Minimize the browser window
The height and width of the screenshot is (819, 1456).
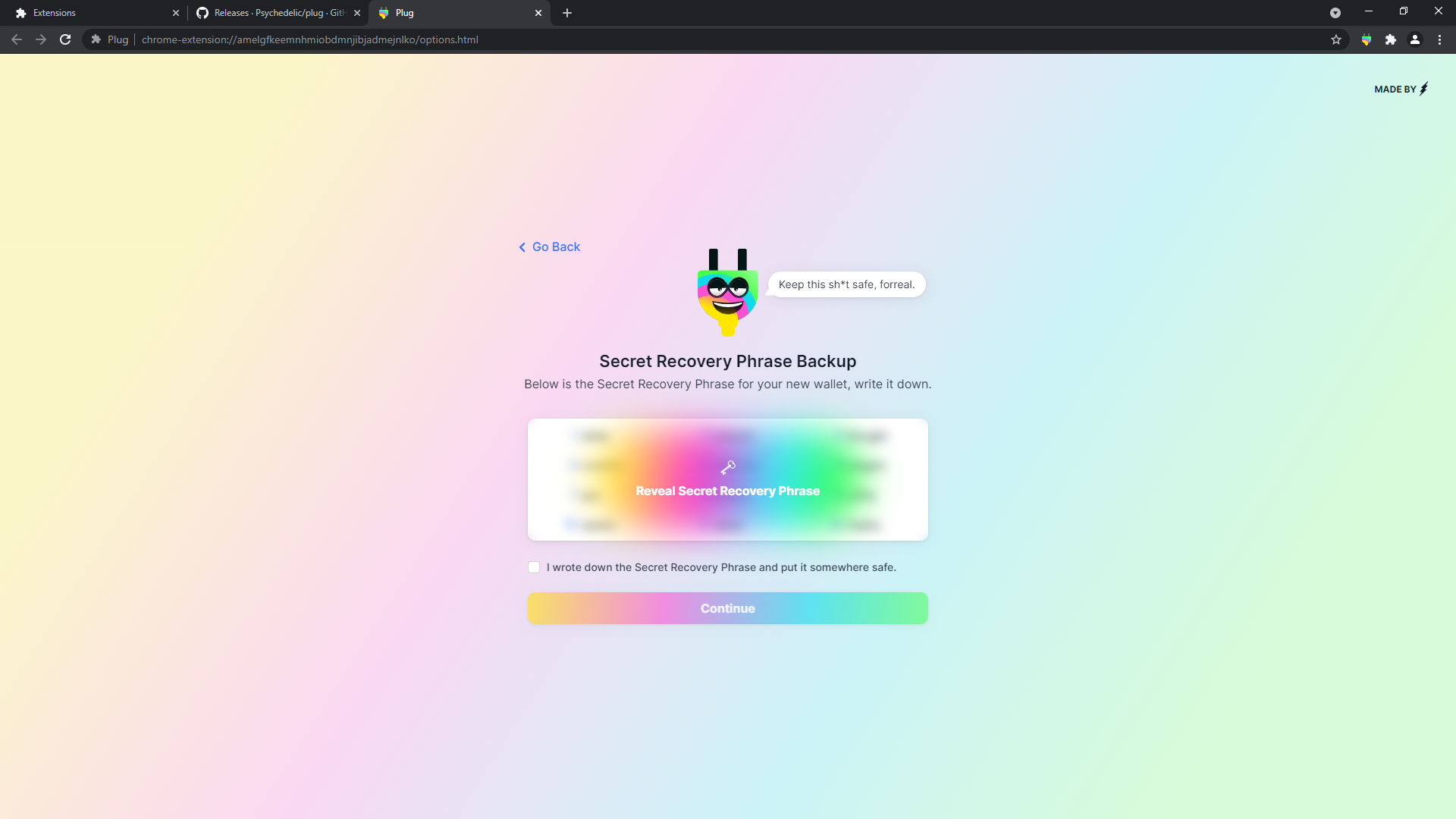(x=1369, y=11)
